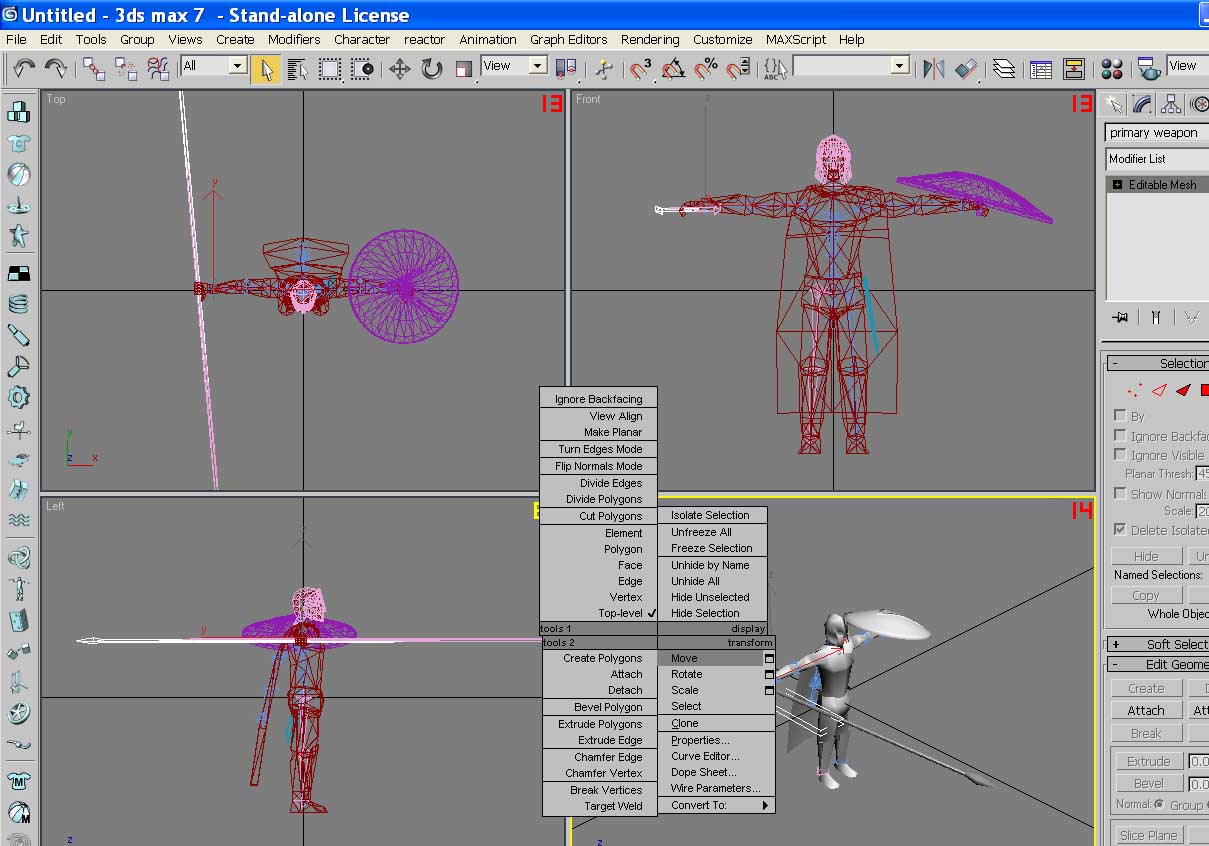The height and width of the screenshot is (846, 1209).
Task: Click the reactor Rigid Body Collection icon
Action: 18,110
